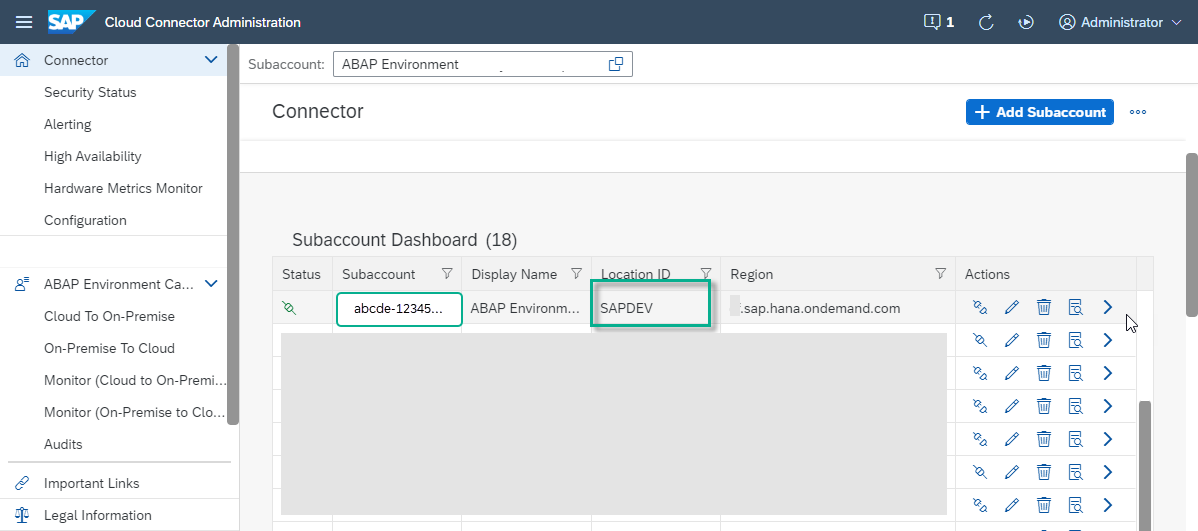The width and height of the screenshot is (1198, 531).
Task: Open the hamburger navigation menu
Action: click(24, 22)
